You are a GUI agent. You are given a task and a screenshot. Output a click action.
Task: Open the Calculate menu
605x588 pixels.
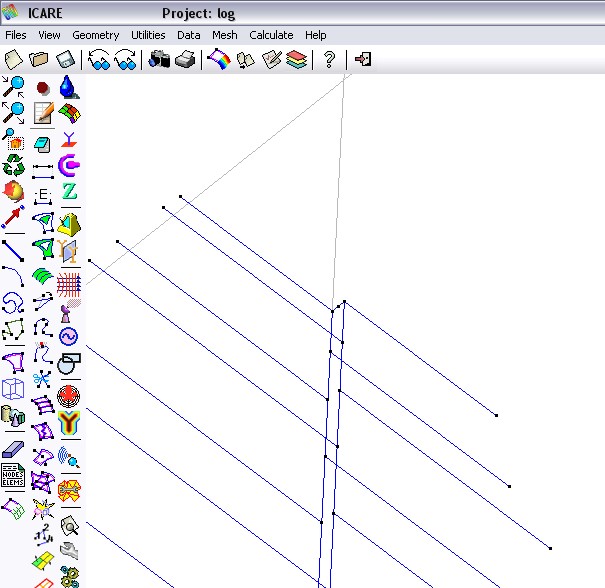(271, 35)
